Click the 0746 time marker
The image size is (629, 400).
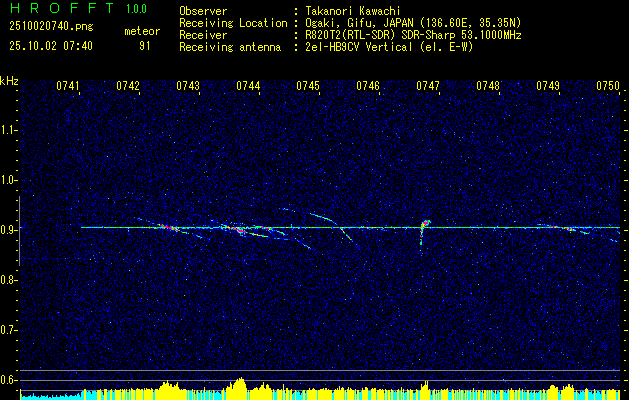tap(368, 86)
